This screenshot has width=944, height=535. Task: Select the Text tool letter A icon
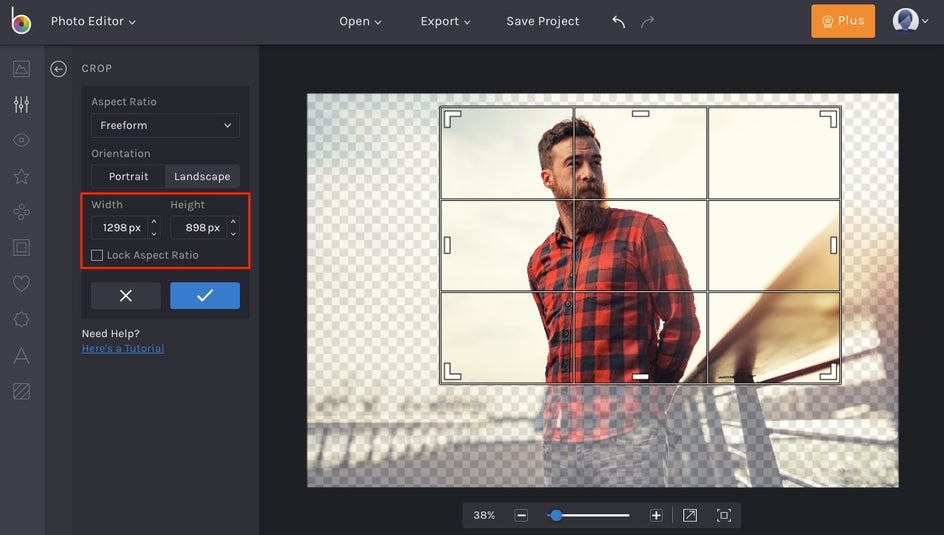tap(21, 355)
